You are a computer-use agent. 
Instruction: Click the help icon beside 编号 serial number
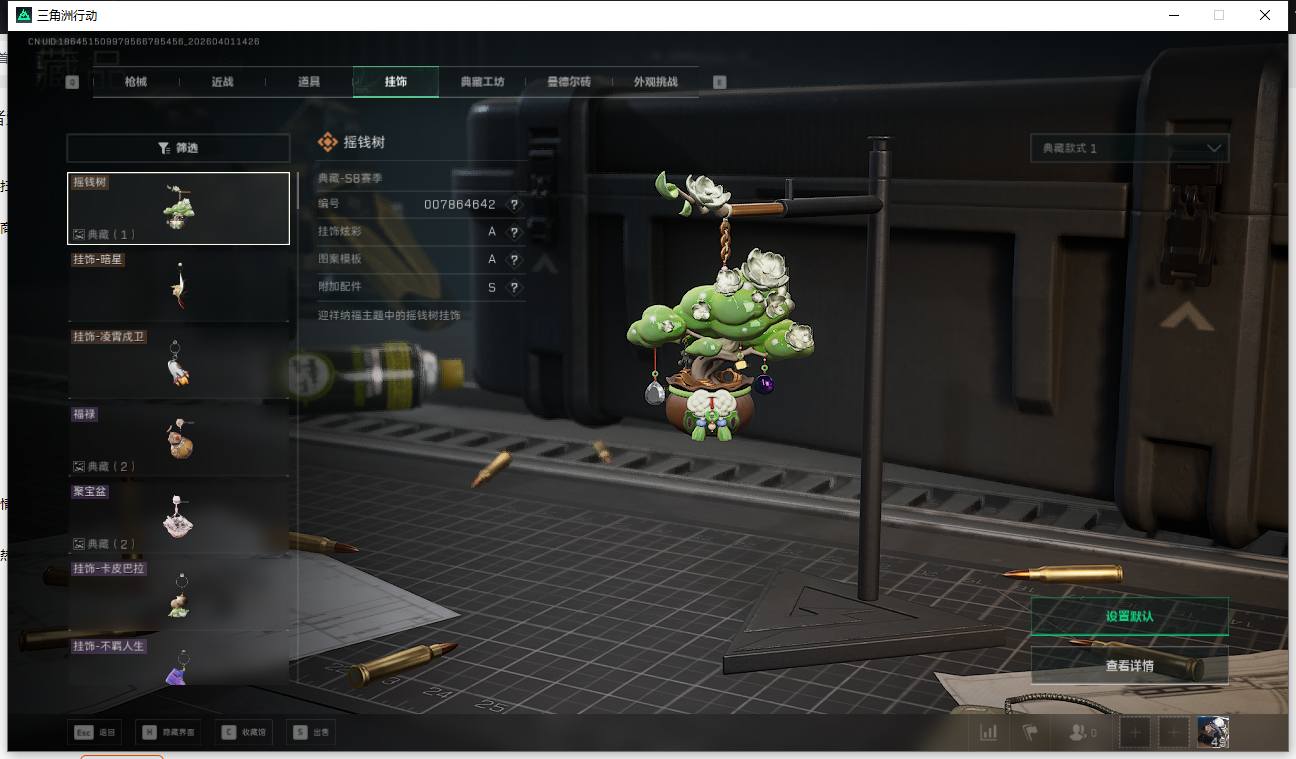(514, 204)
